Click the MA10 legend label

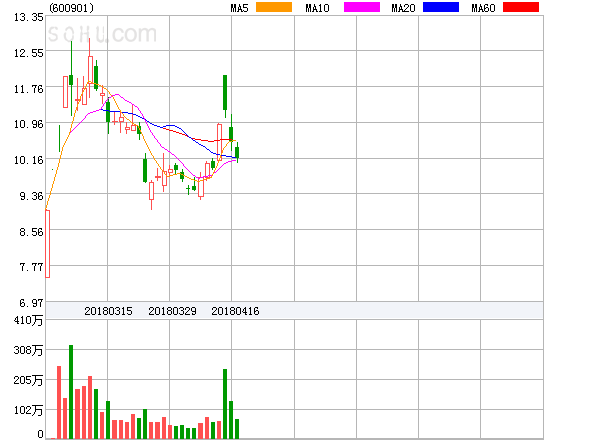pyautogui.click(x=317, y=8)
